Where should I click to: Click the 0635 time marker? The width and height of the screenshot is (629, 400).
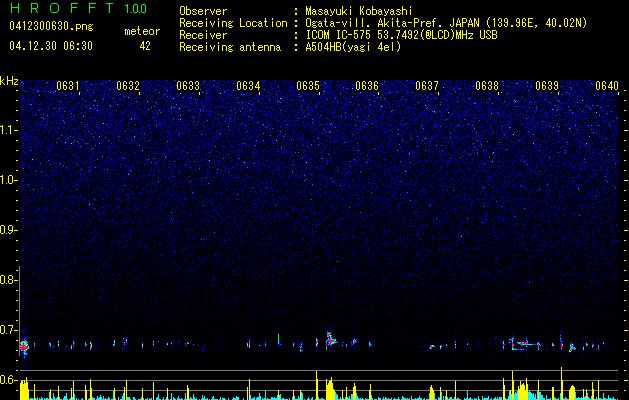308,86
